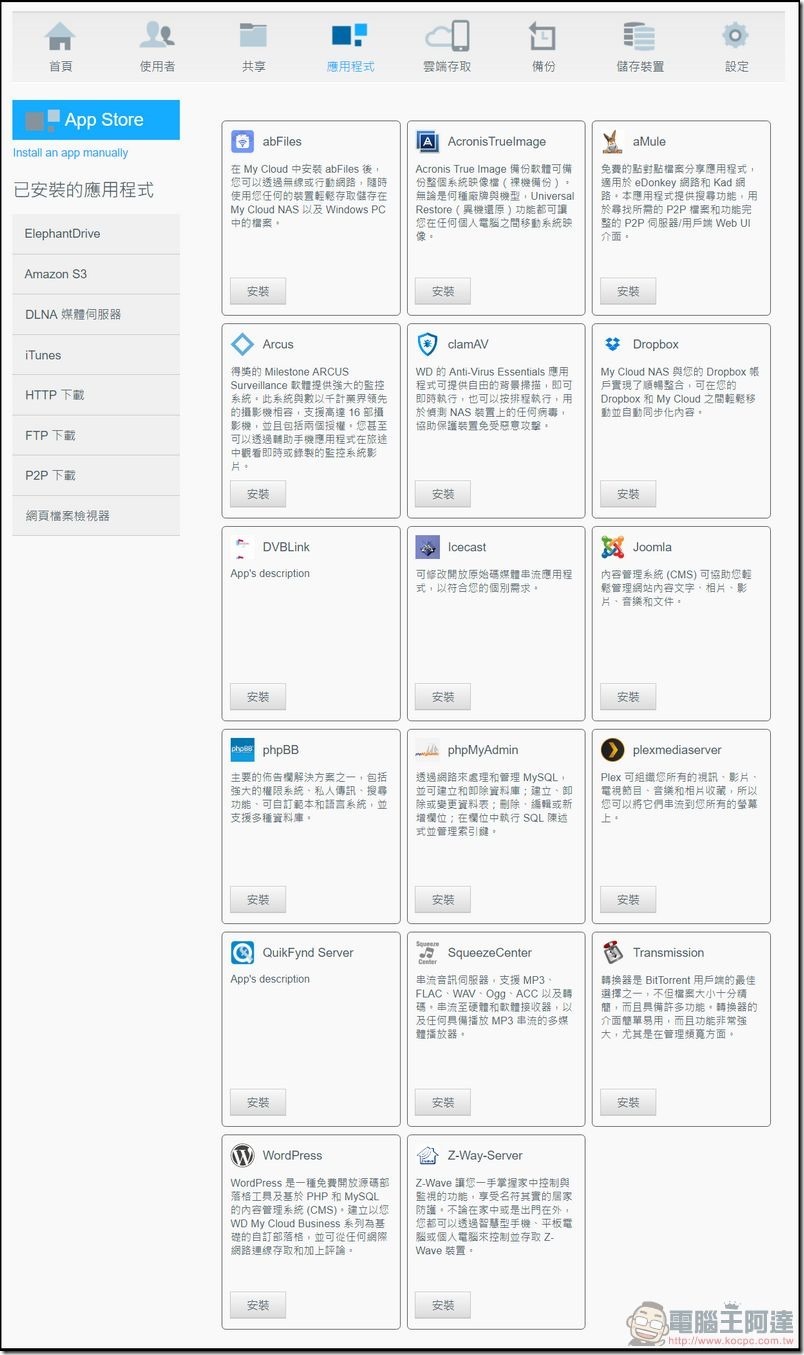Select FTP 下載 in sidebar

(96, 435)
